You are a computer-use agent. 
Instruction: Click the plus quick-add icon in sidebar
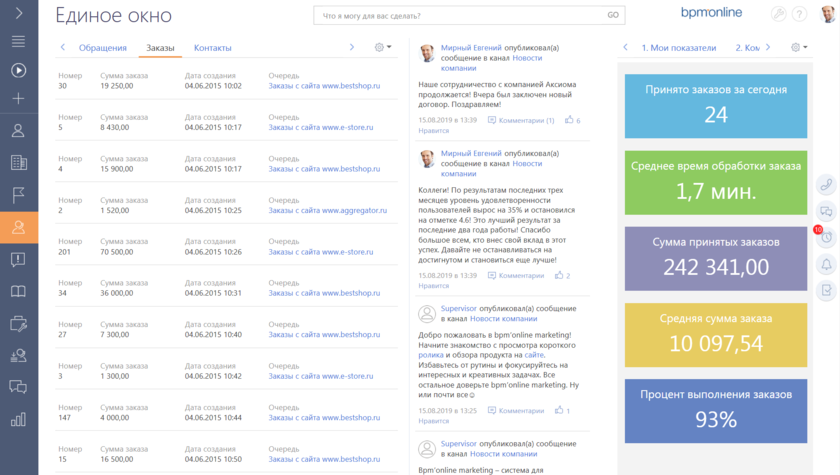pyautogui.click(x=18, y=99)
